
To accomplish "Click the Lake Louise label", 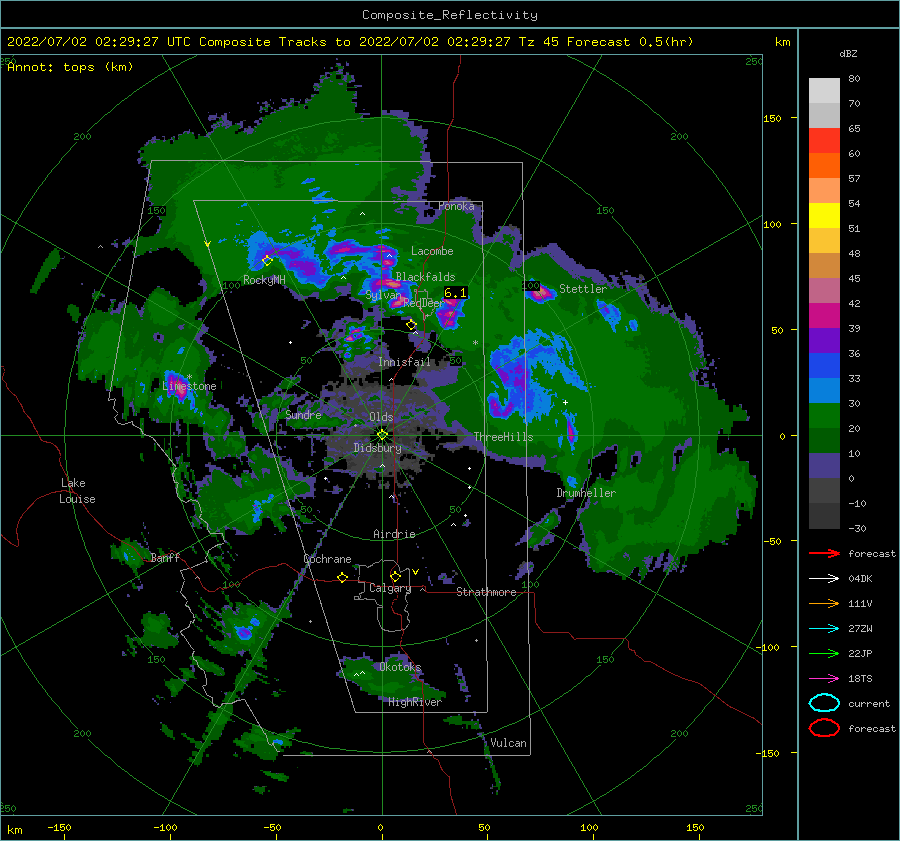I will click(x=77, y=491).
